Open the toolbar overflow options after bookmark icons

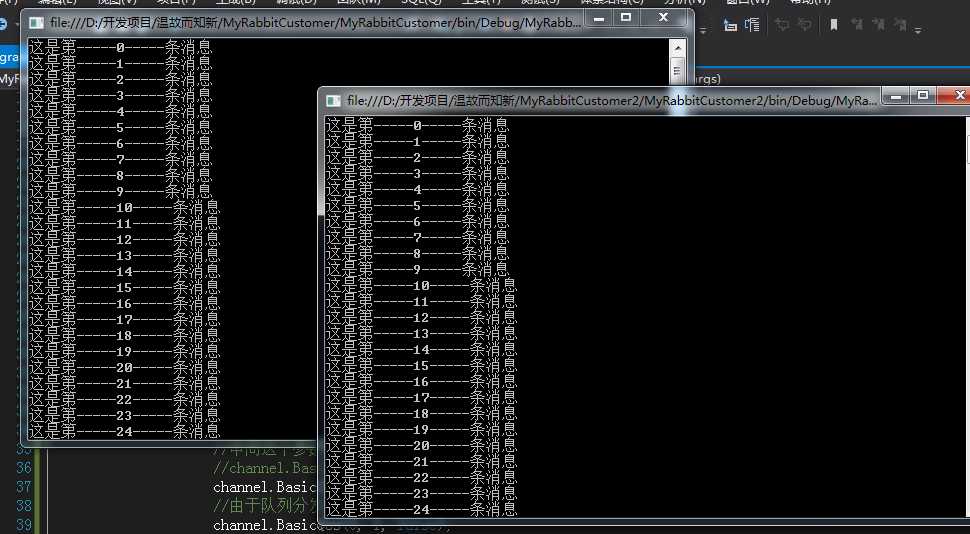point(918,30)
